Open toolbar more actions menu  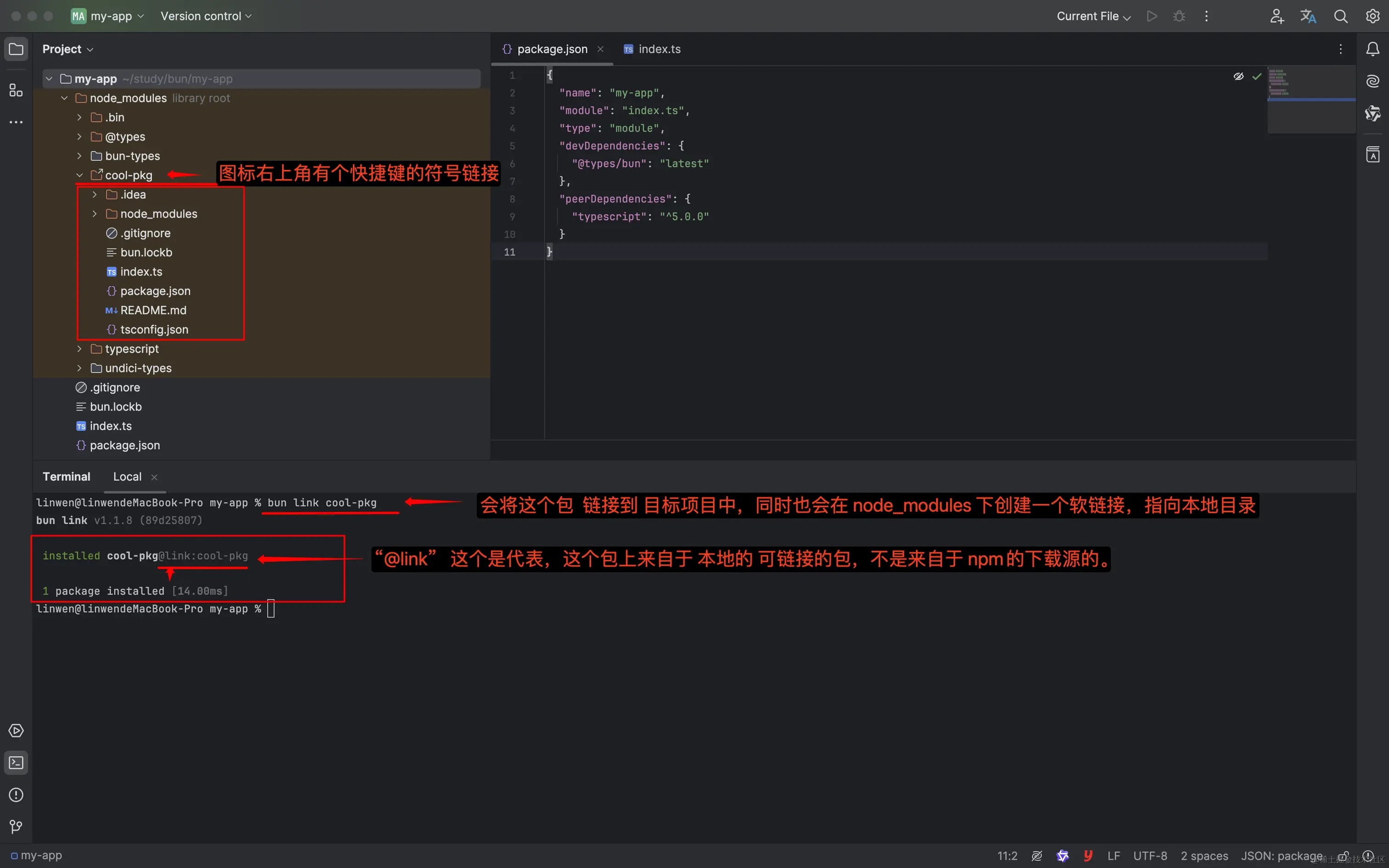1207,16
